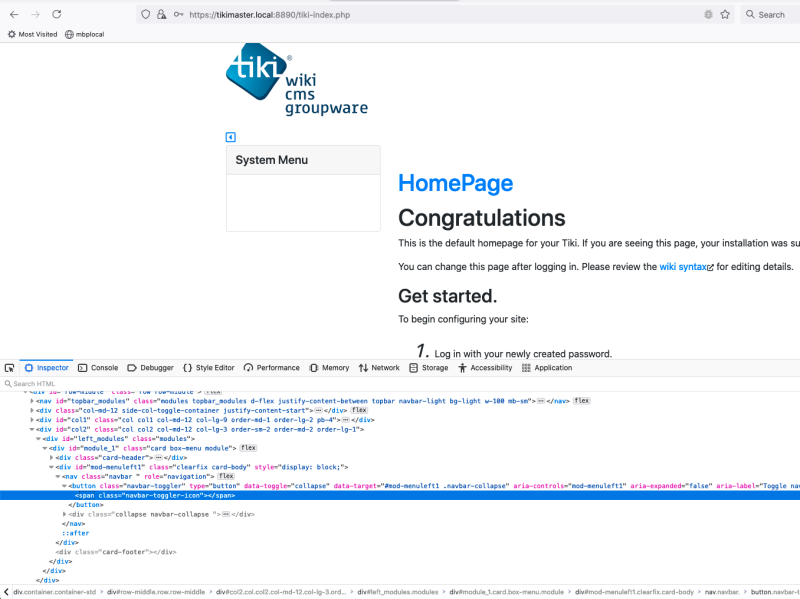Open the Storage tab
Viewport: 800px width, 599px height.
click(x=429, y=368)
